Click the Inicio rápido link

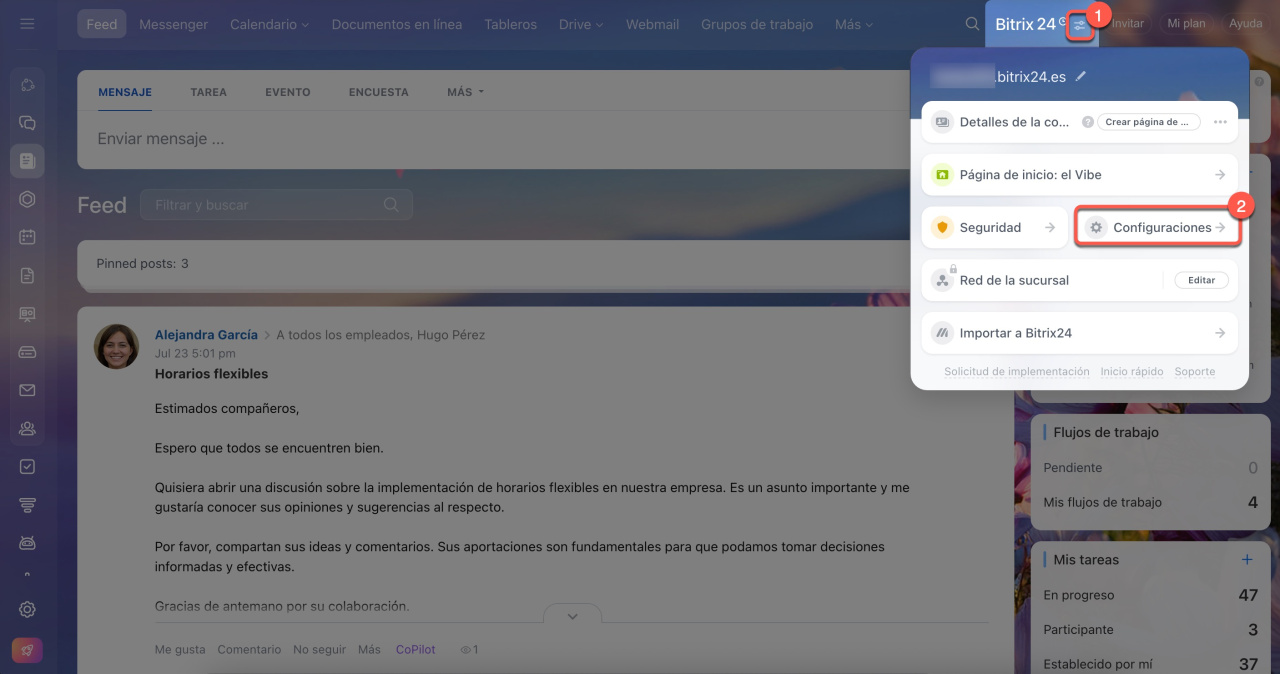[x=1132, y=372]
